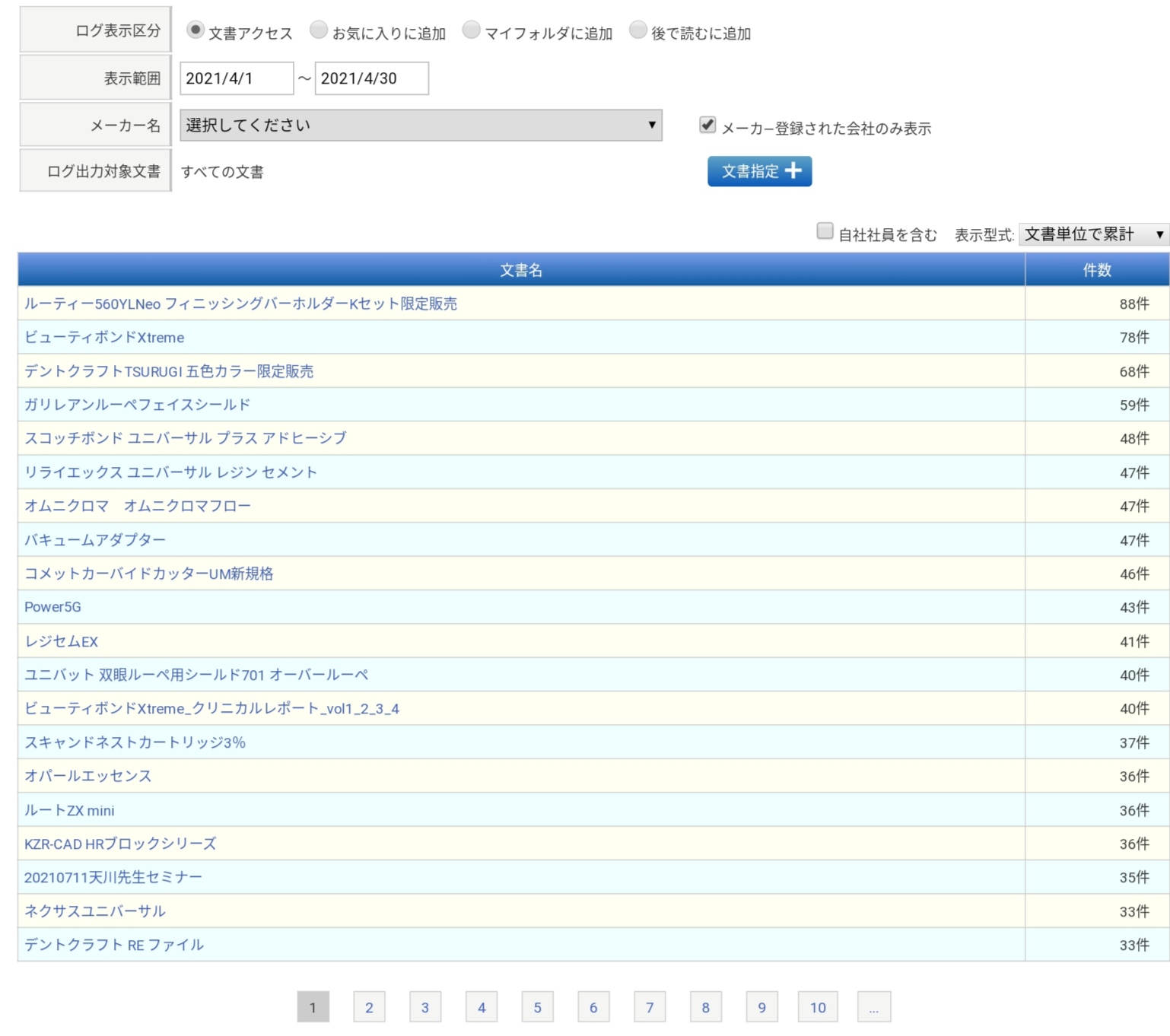This screenshot has height=1036, width=1170.
Task: Open ガリレアンルーペフェイスシールド document link
Action: [x=137, y=405]
